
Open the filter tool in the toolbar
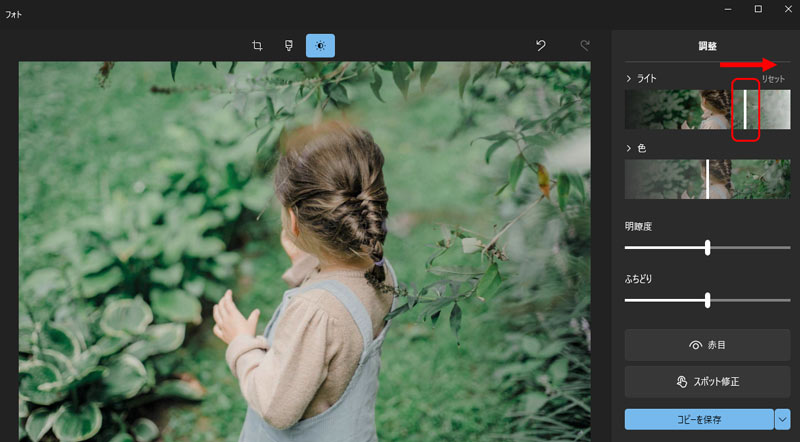[x=288, y=45]
